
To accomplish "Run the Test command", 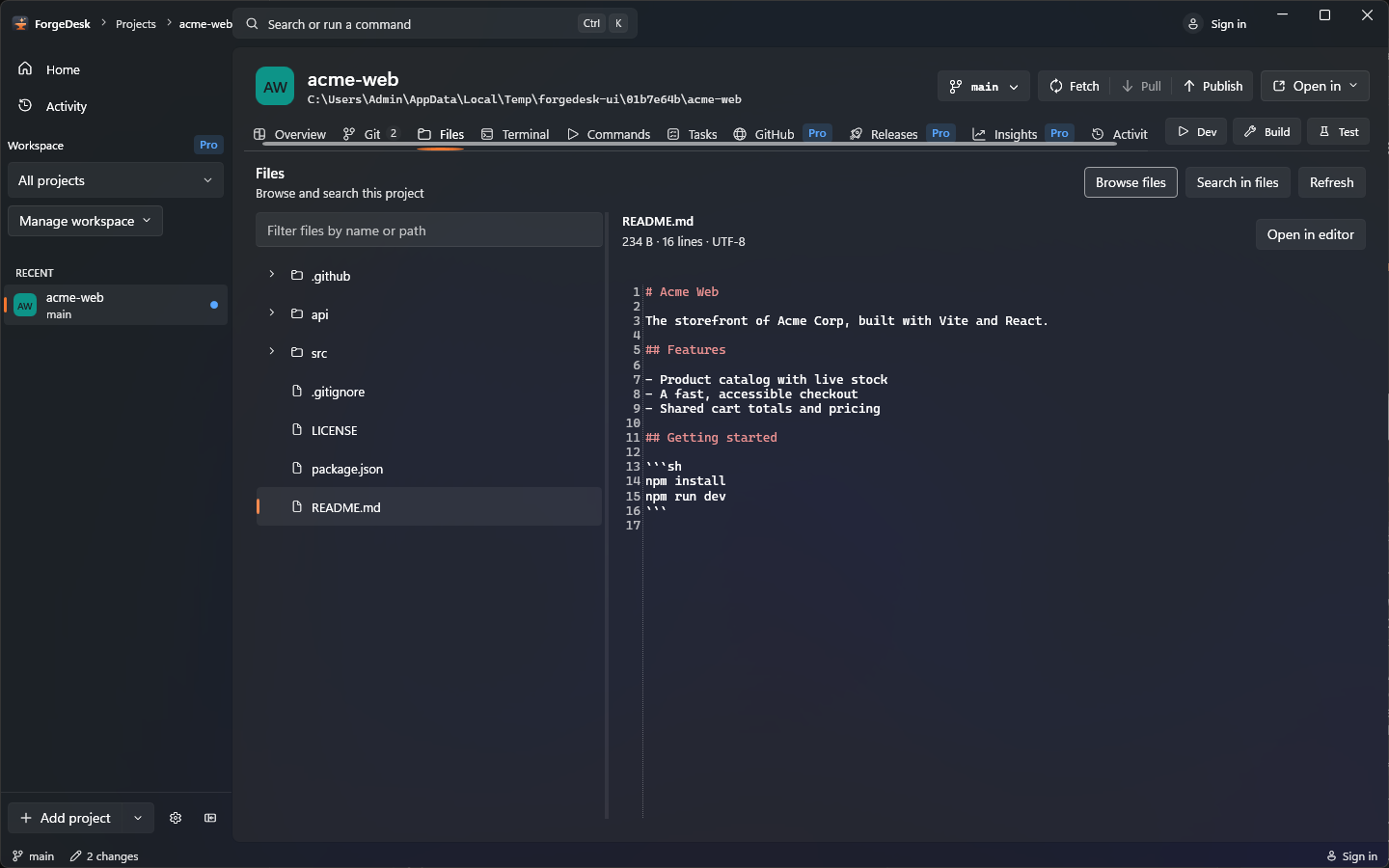I will point(1338,131).
